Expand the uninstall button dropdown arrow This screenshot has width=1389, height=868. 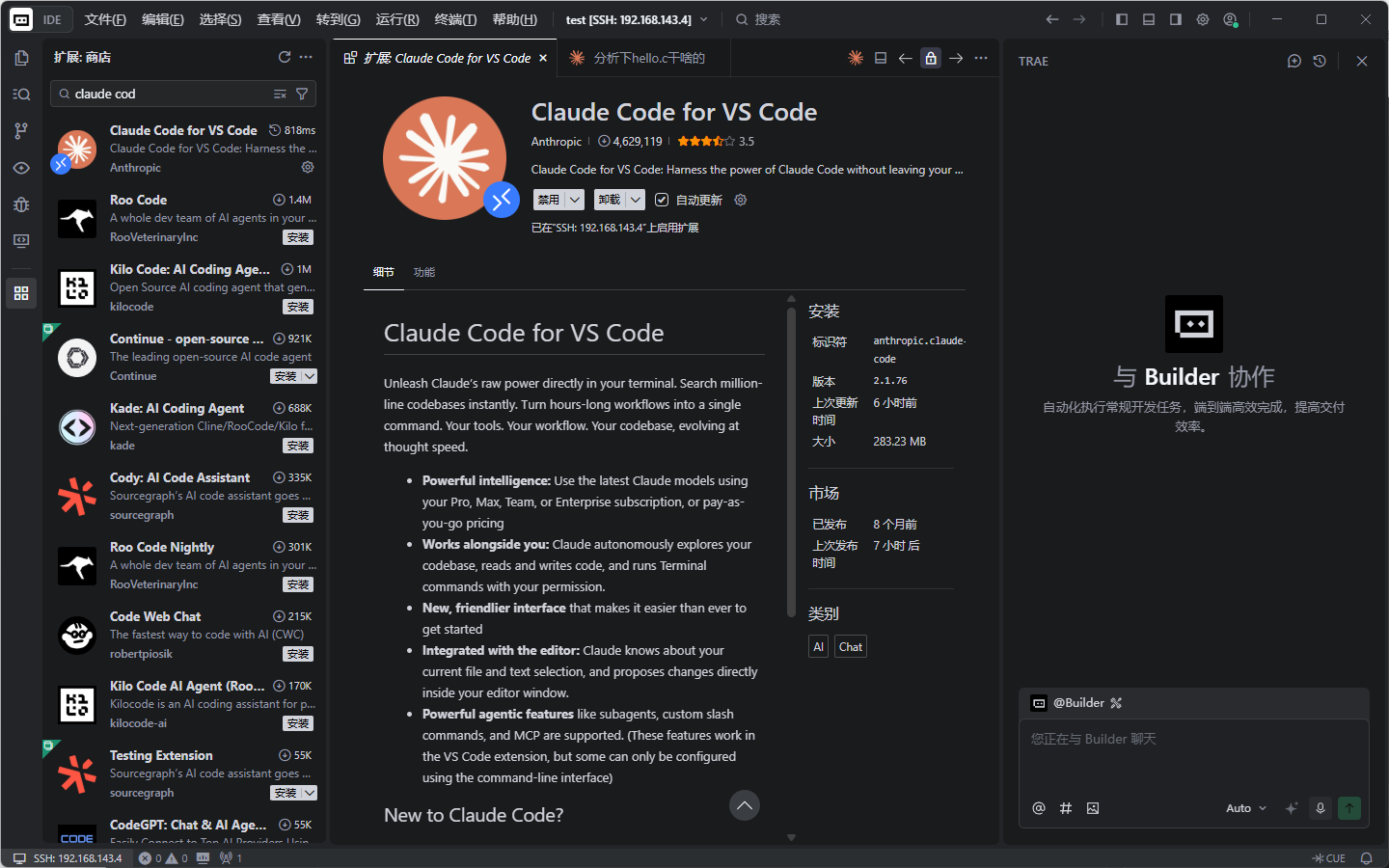(635, 200)
